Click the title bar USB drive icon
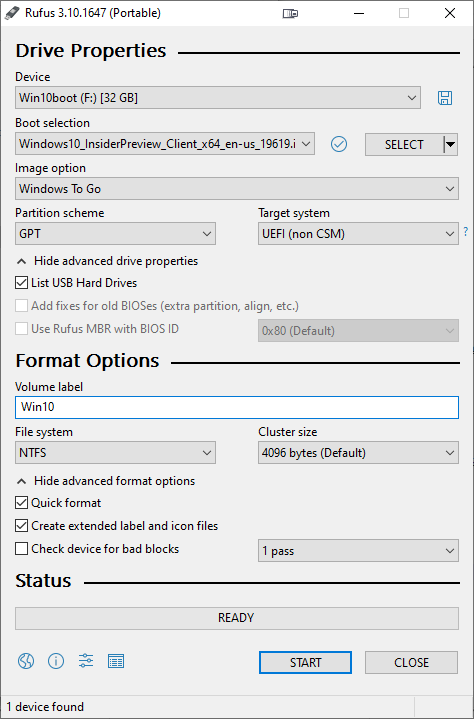474x719 pixels. (290, 13)
